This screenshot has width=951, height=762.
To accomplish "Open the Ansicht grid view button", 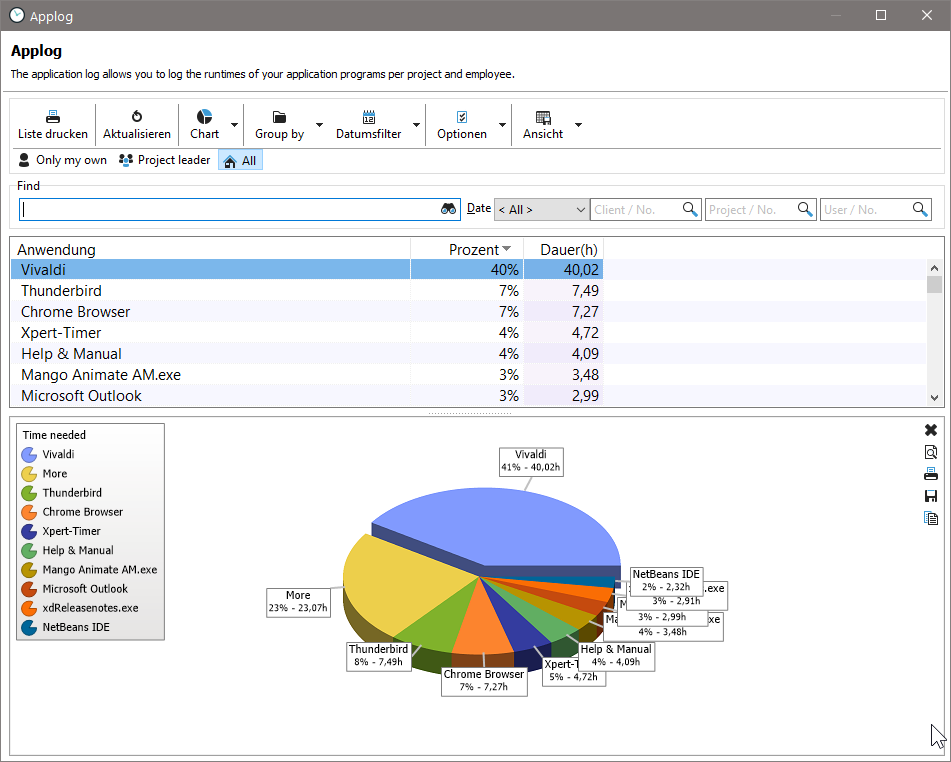I will point(543,124).
